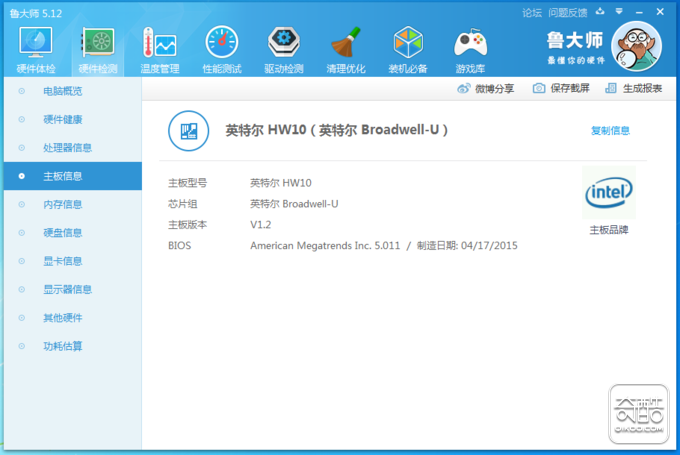Click the motherboard icon beside 英特尔 HW10

189,131
